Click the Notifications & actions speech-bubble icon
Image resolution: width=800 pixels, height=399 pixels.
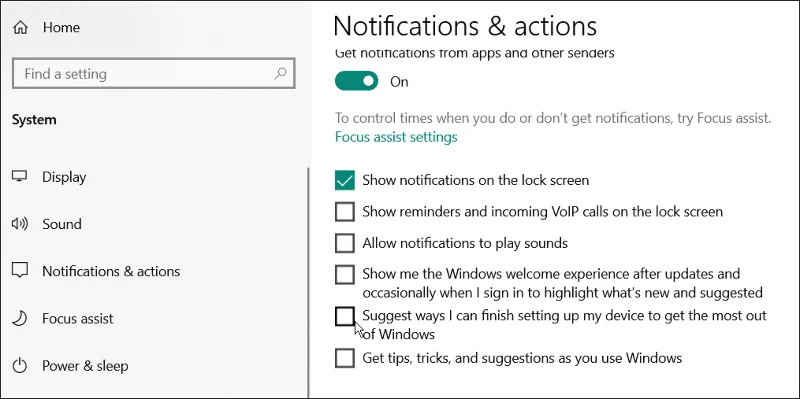19,271
